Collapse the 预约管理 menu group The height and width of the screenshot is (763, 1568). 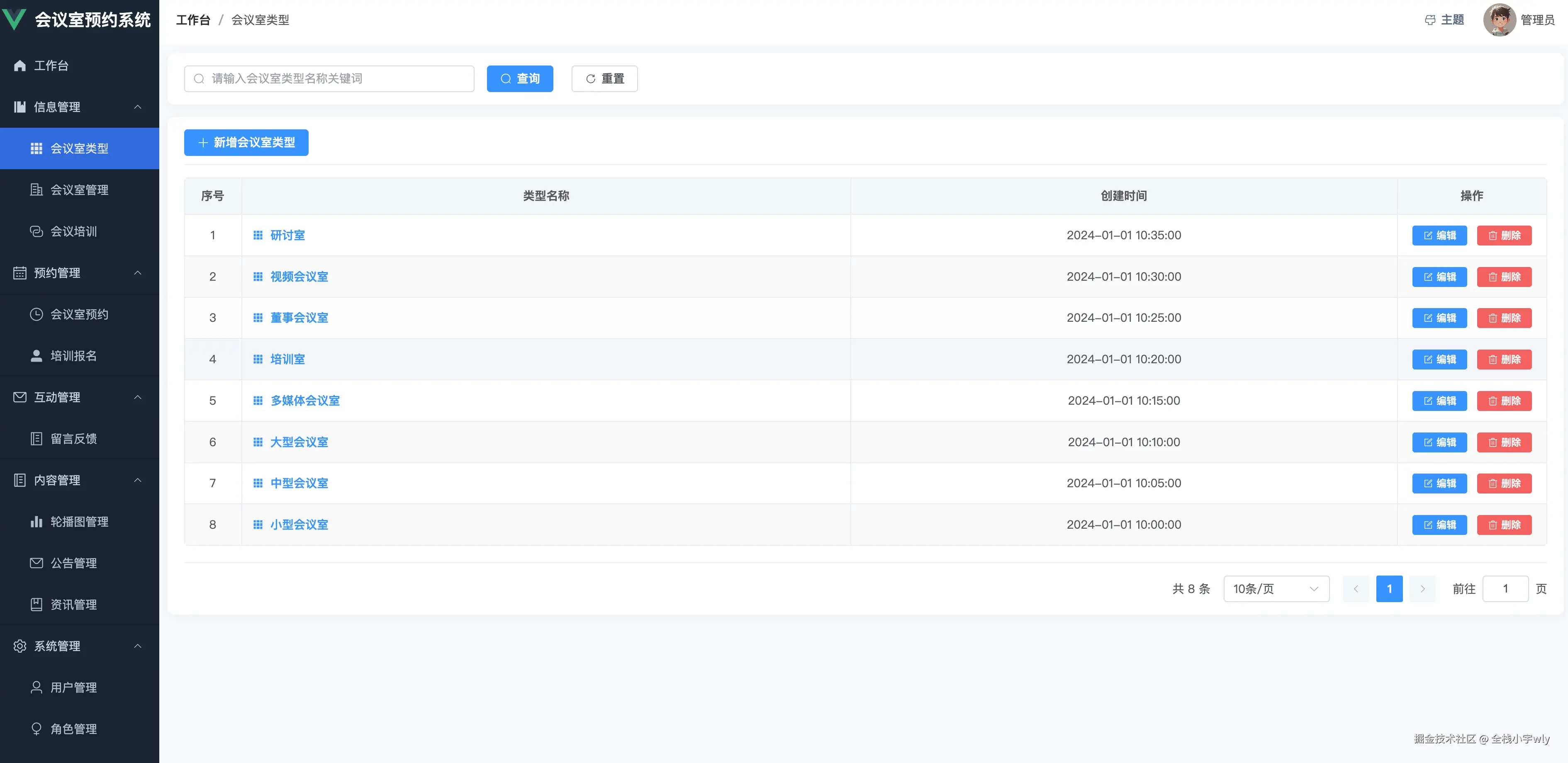79,272
